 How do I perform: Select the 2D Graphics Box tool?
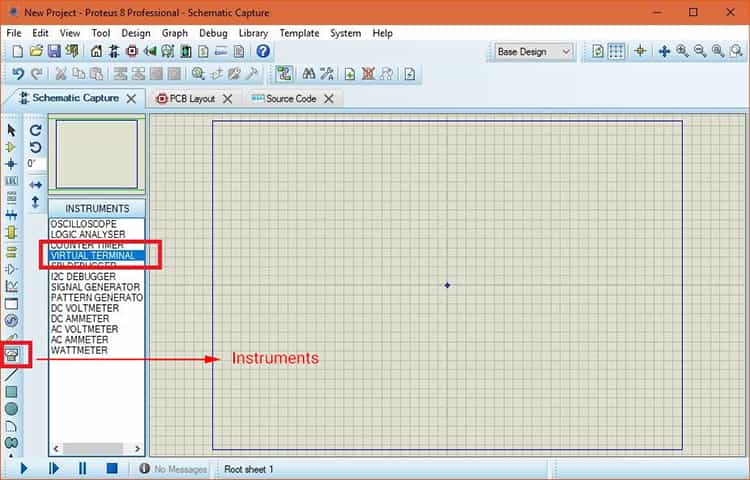(11, 392)
